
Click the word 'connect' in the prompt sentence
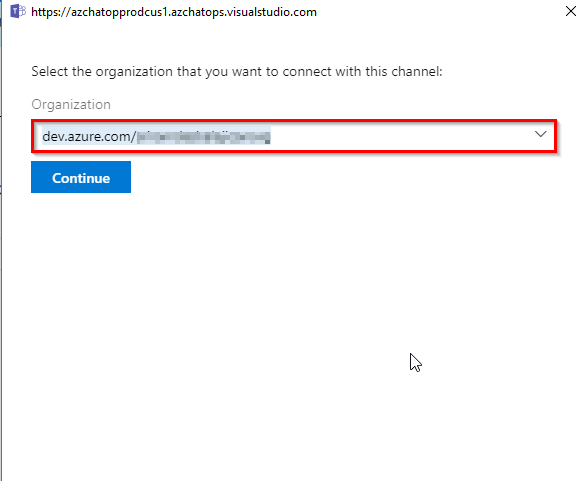tap(307, 71)
